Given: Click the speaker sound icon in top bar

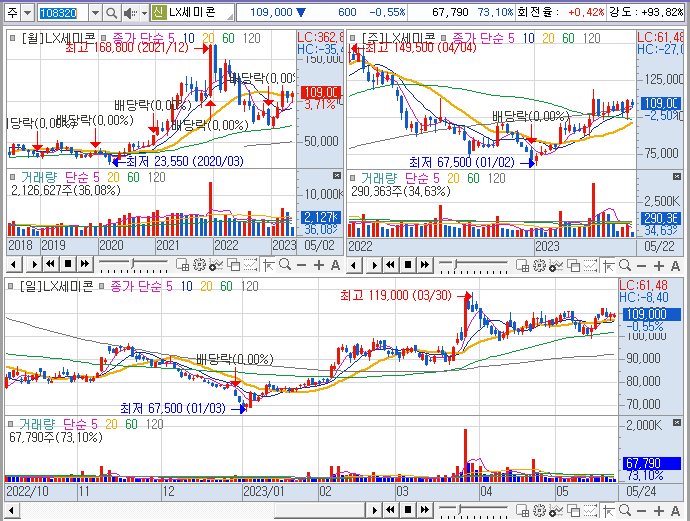Looking at the screenshot, I should point(129,13).
